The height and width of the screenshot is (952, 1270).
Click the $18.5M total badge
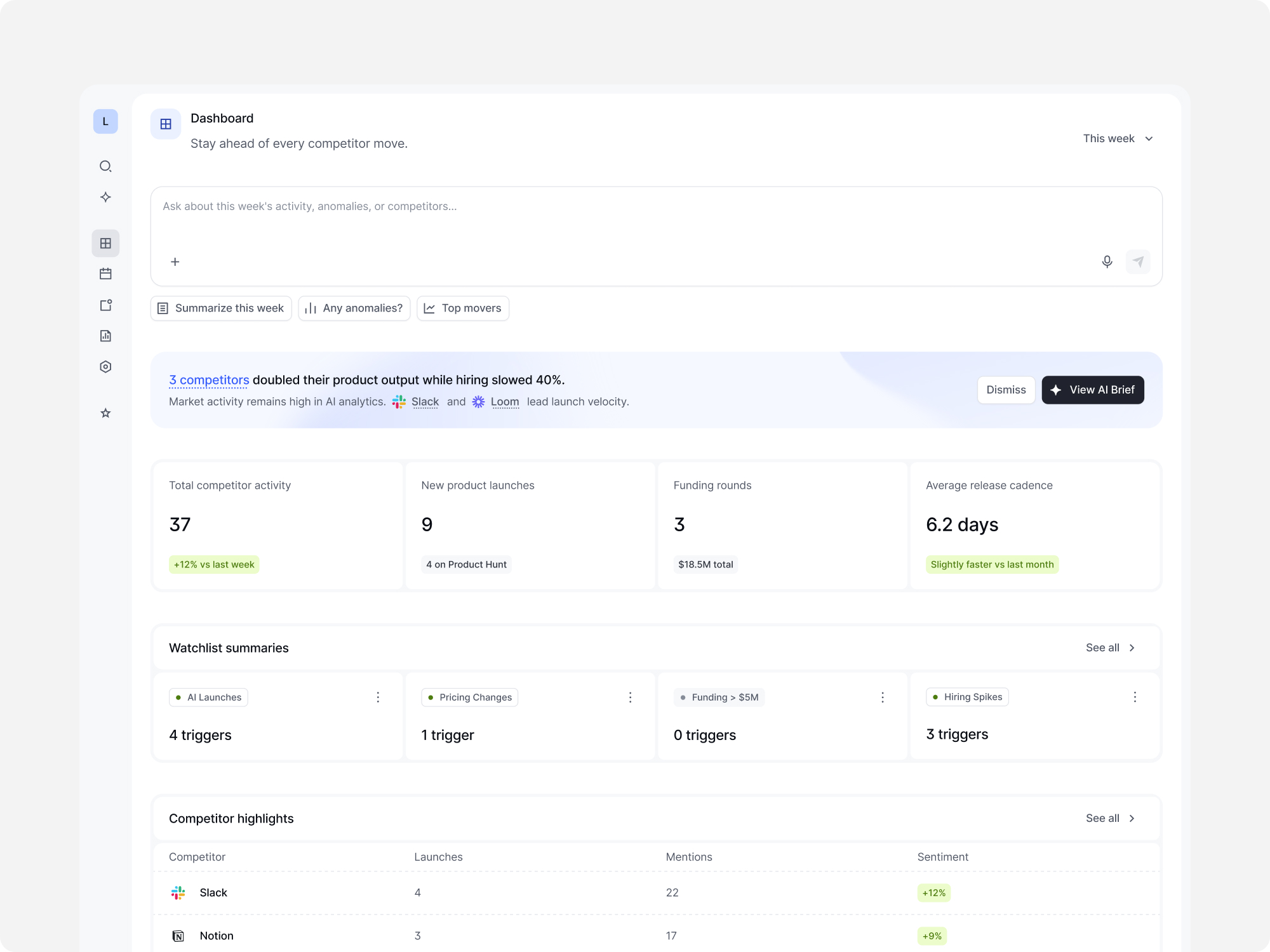tap(705, 565)
